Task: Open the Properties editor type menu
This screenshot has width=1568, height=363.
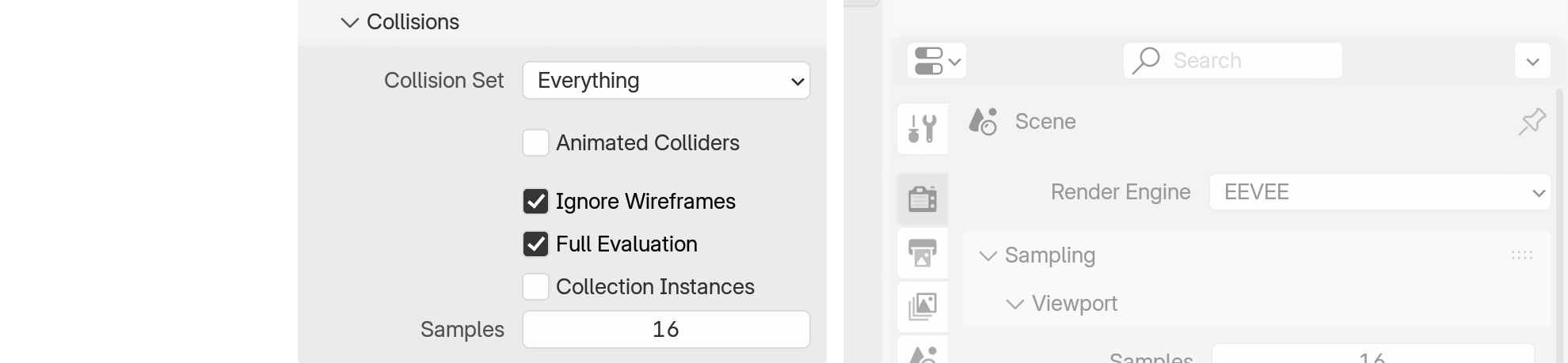Action: pyautogui.click(x=937, y=61)
